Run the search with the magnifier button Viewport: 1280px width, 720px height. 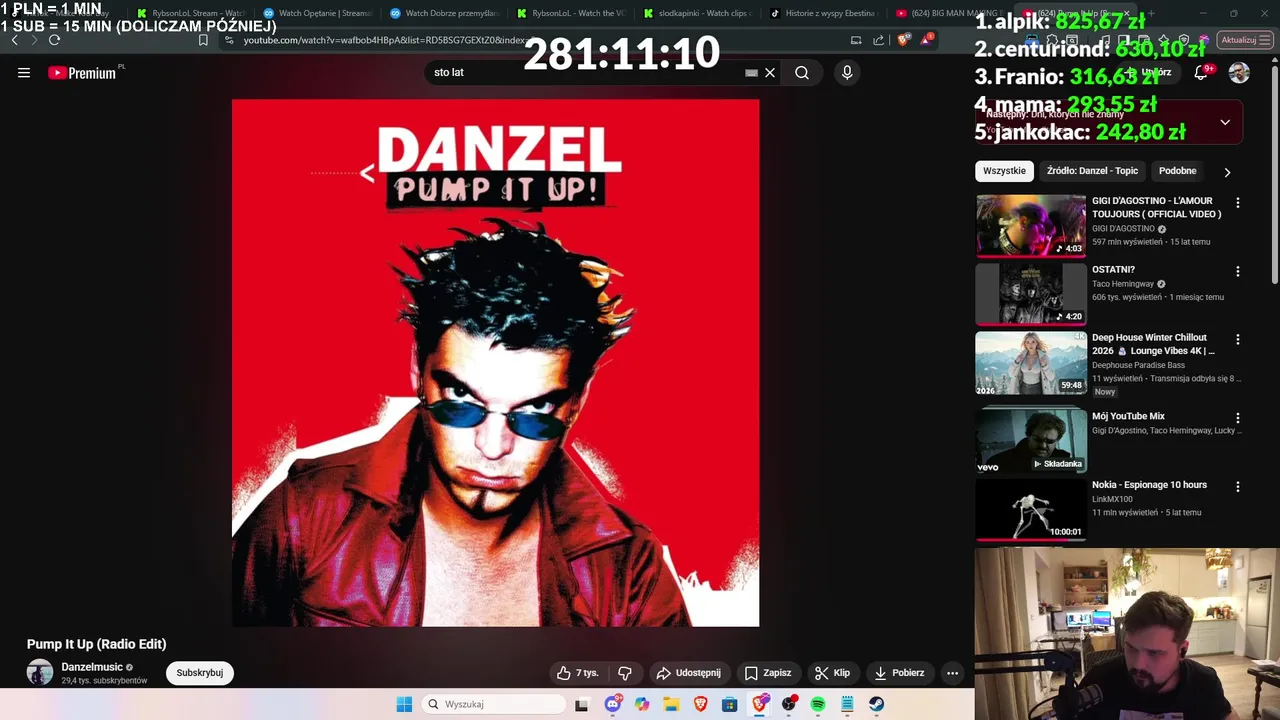(x=802, y=73)
